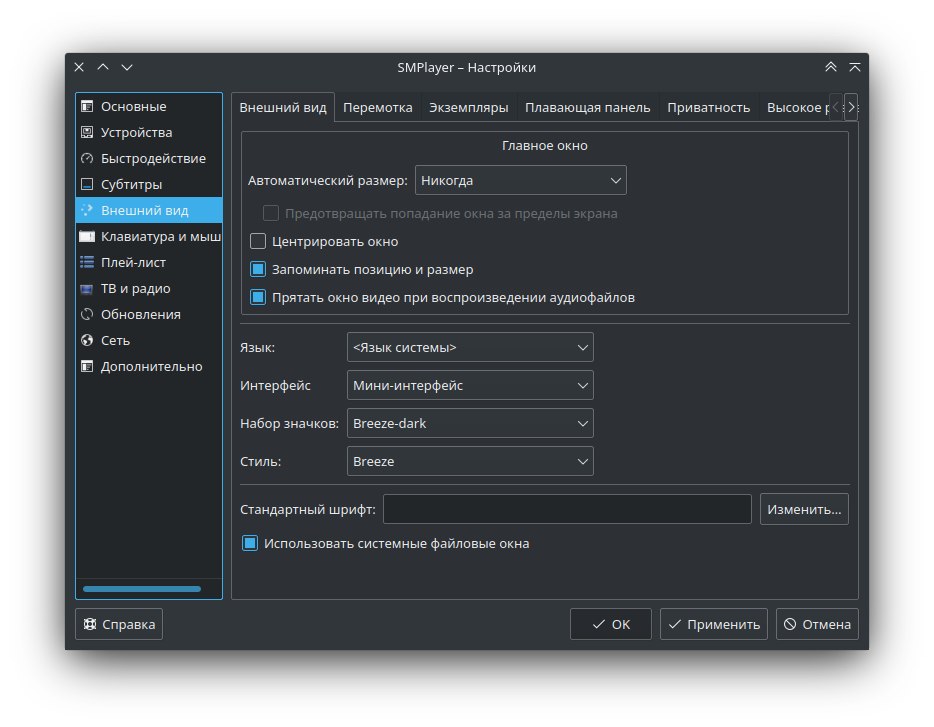Screen dimensions: 934x727
Task: Switch to the Плавающая панель tab
Action: point(587,108)
